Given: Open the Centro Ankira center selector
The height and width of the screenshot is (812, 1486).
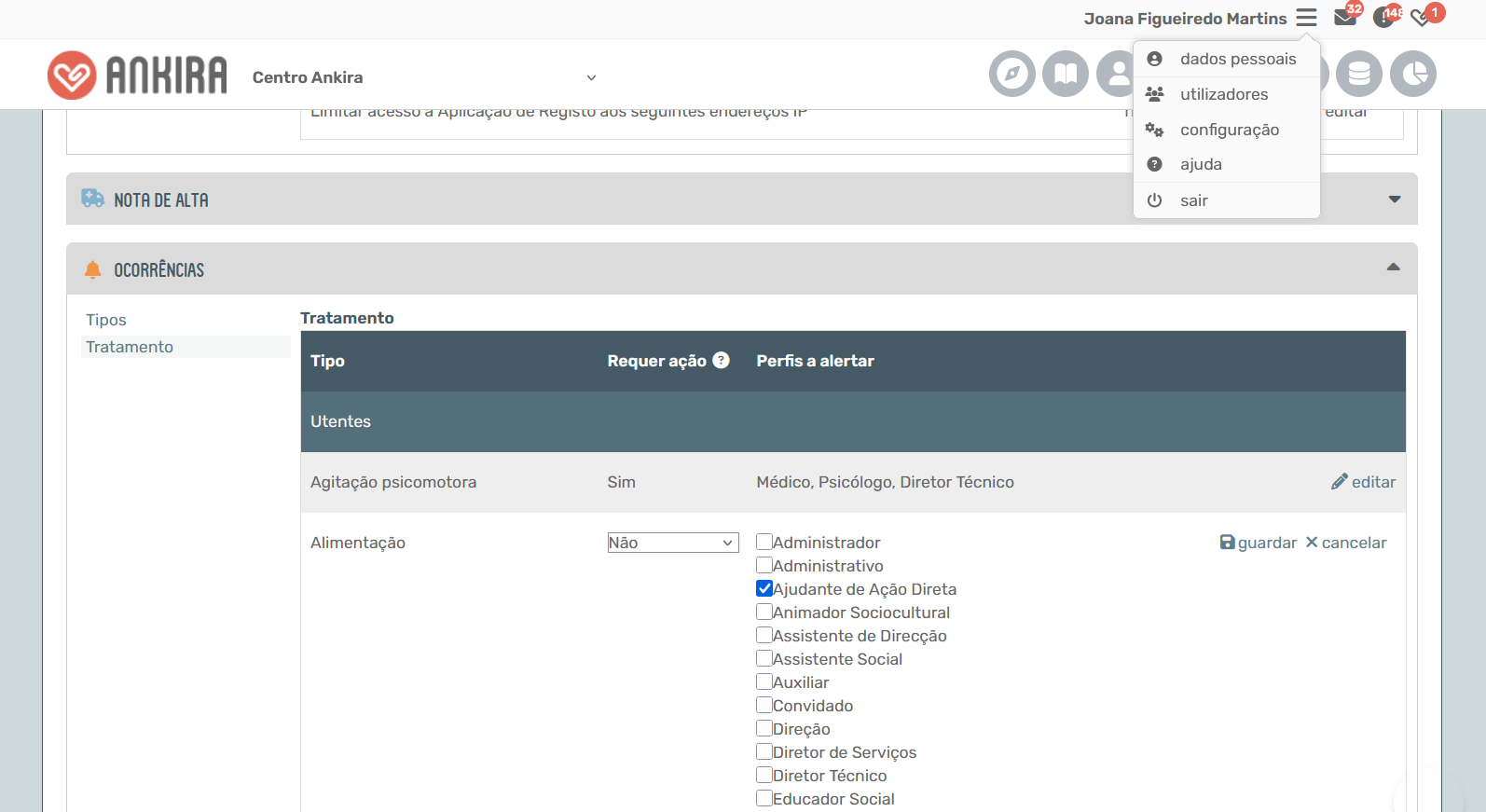Looking at the screenshot, I should 424,77.
